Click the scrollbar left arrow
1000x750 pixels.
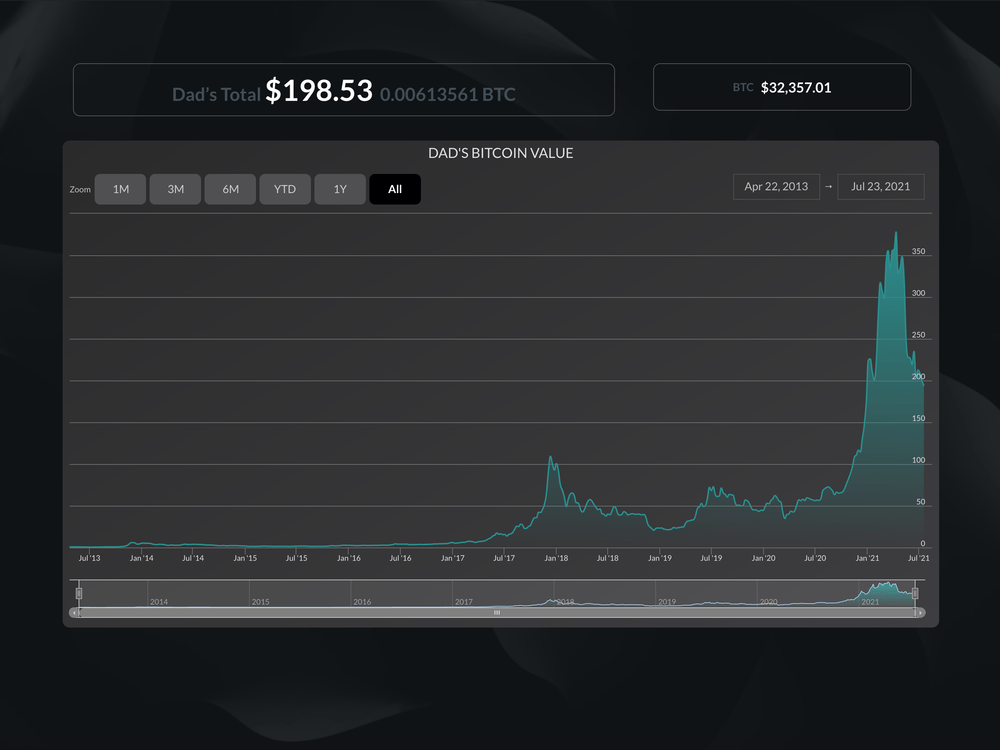point(74,612)
